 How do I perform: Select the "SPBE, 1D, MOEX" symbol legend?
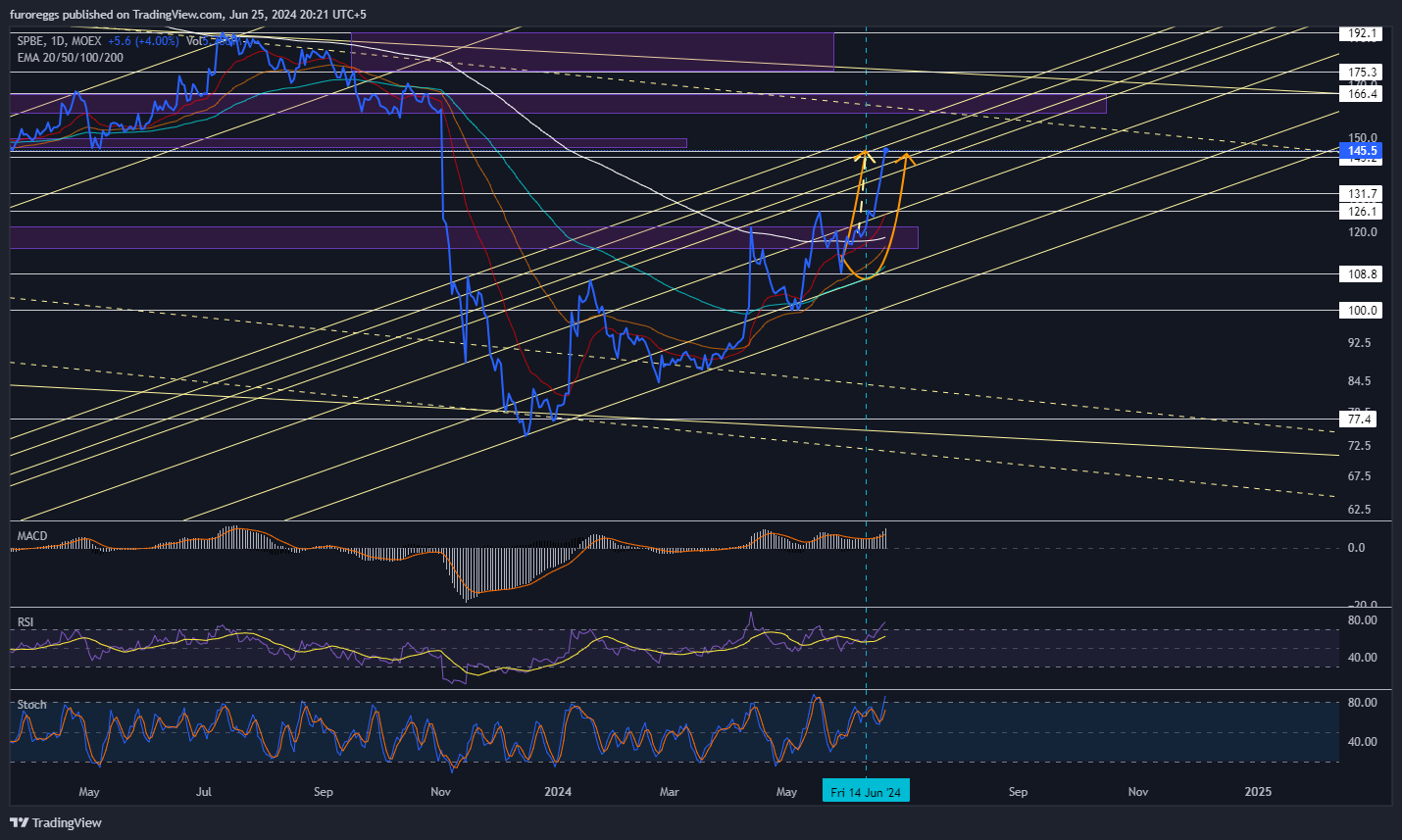click(x=59, y=41)
